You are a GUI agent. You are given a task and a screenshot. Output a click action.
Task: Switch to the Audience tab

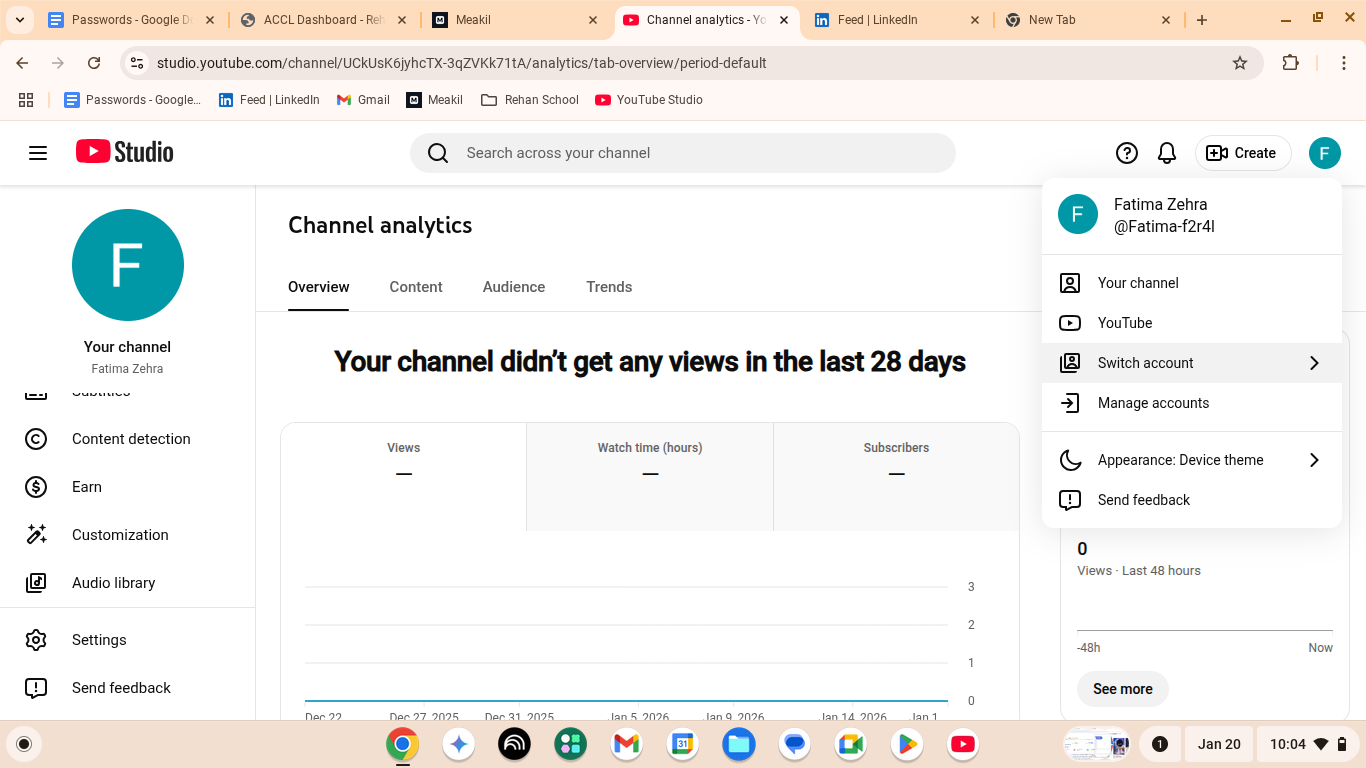tap(514, 287)
